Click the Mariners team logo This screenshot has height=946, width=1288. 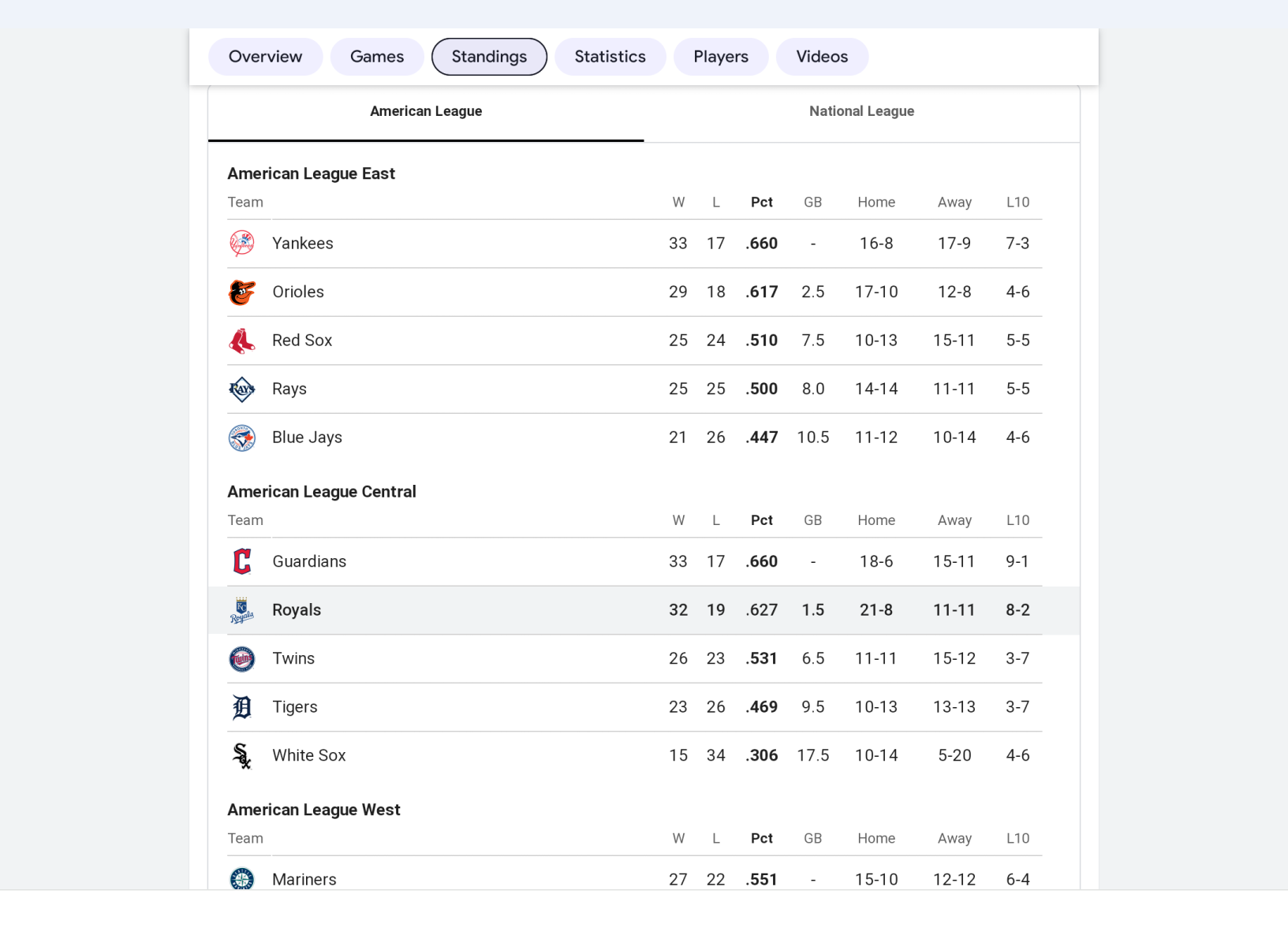pyautogui.click(x=242, y=878)
